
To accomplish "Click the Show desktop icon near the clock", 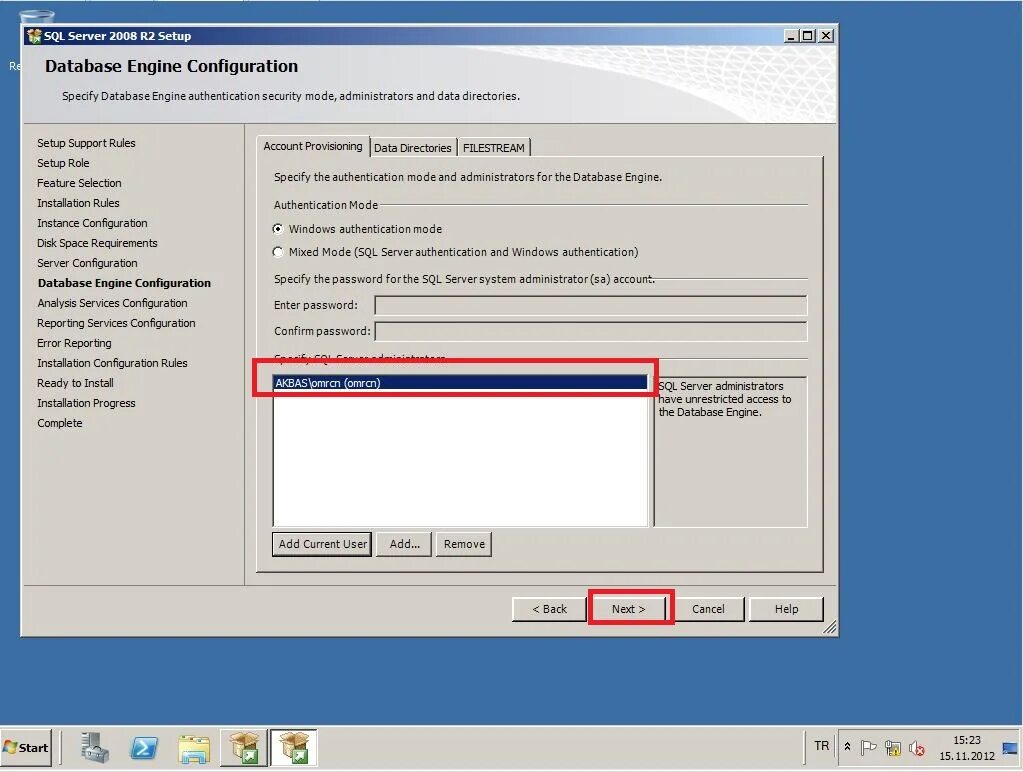I will click(x=1010, y=748).
